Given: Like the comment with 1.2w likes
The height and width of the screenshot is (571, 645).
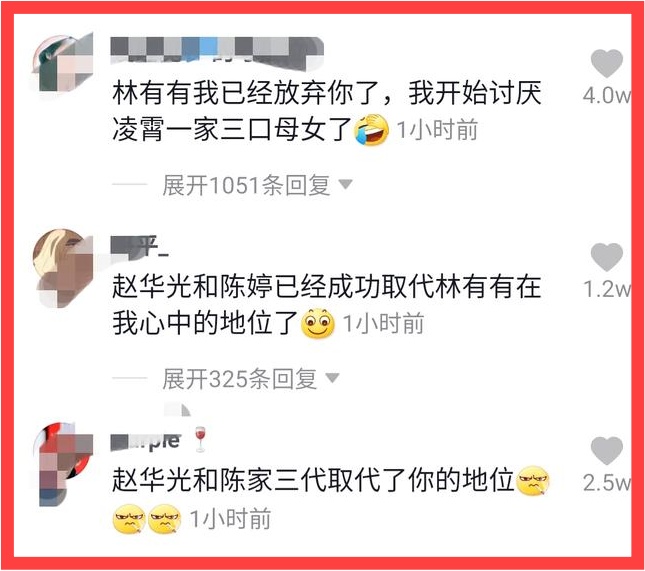Looking at the screenshot, I should point(606,257).
